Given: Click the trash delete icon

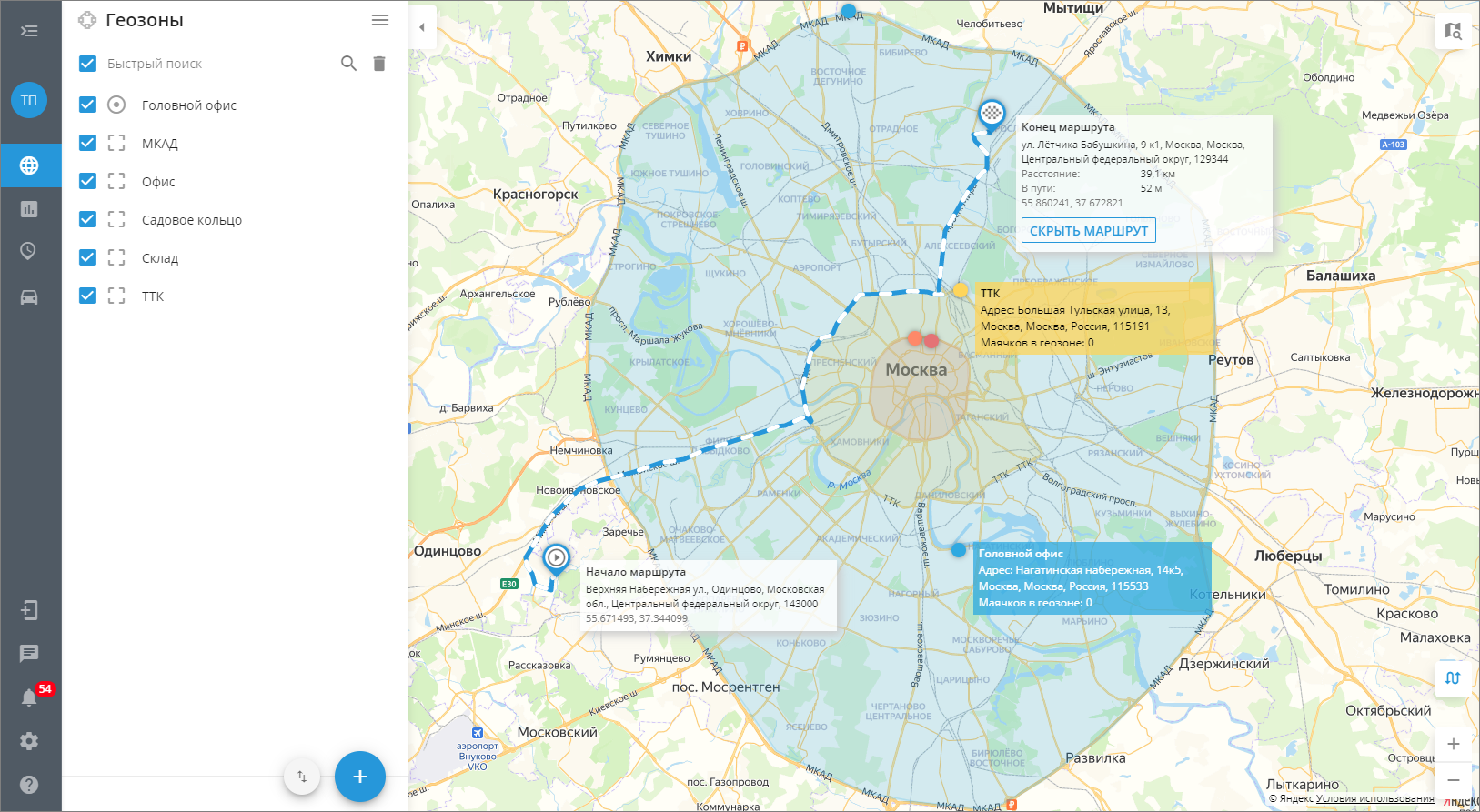Looking at the screenshot, I should click(x=379, y=64).
